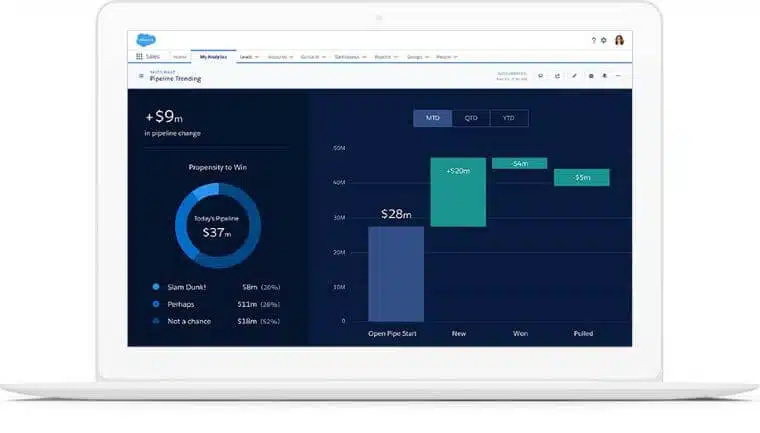Viewport: 760px width, 433px height.
Task: Click the +$9m pipeline change value
Action: click(x=164, y=116)
